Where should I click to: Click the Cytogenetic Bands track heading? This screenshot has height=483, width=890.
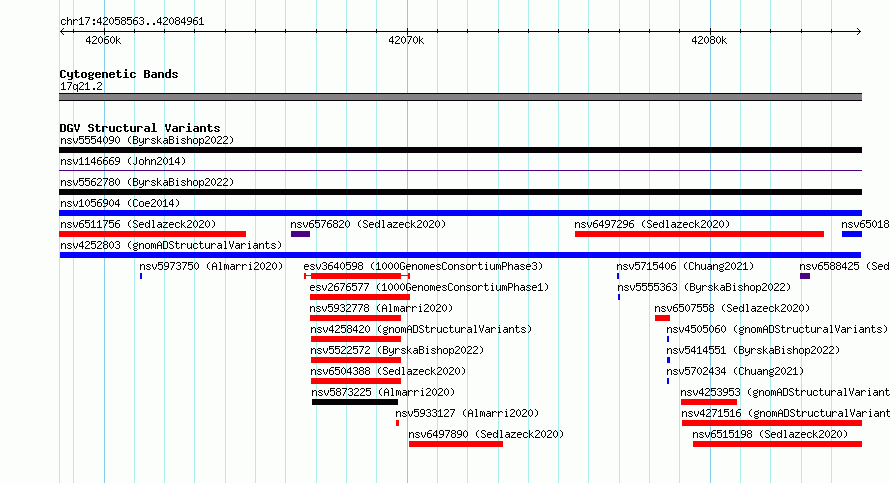pyautogui.click(x=119, y=74)
